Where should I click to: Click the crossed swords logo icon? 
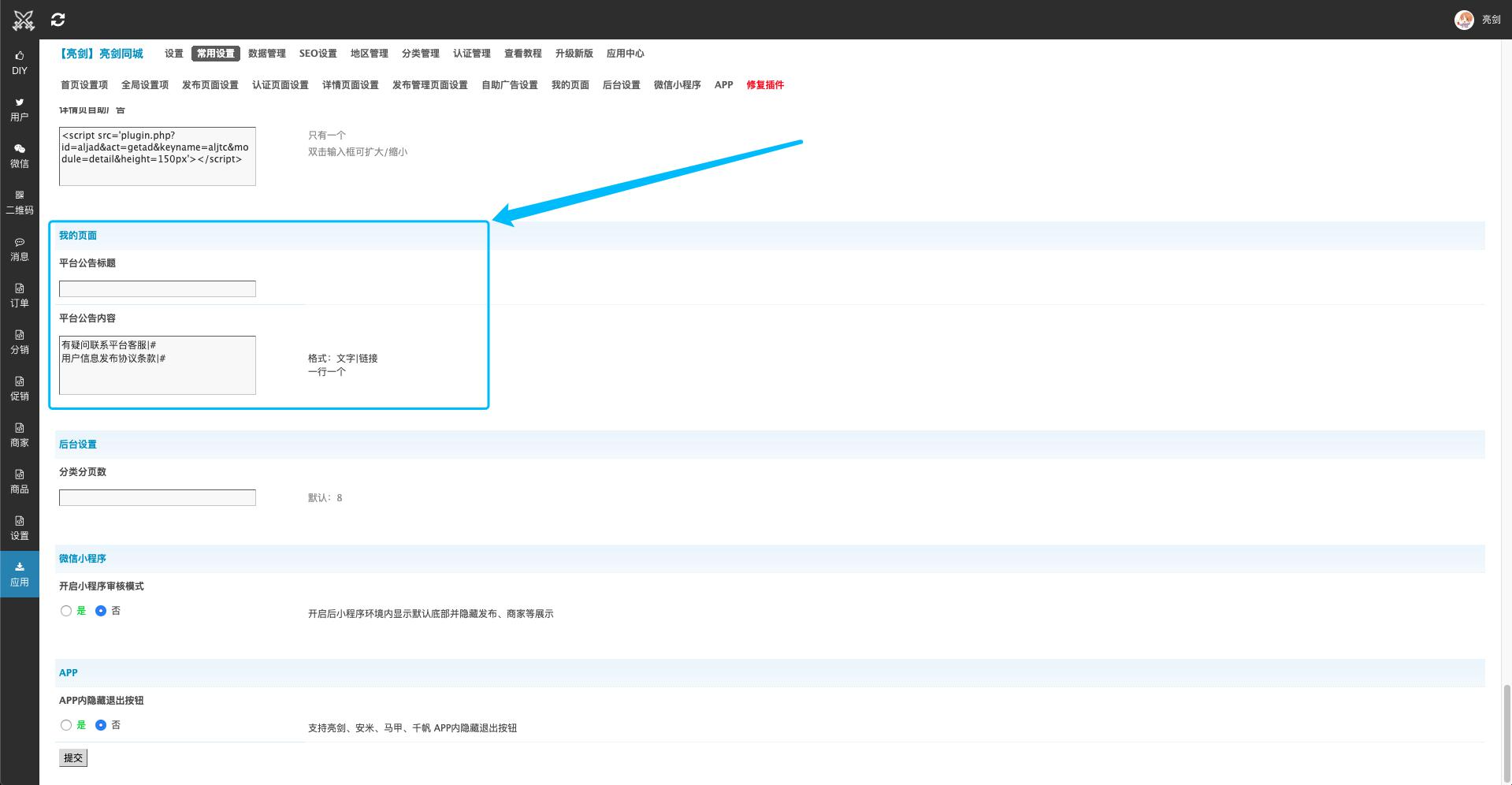[23, 20]
